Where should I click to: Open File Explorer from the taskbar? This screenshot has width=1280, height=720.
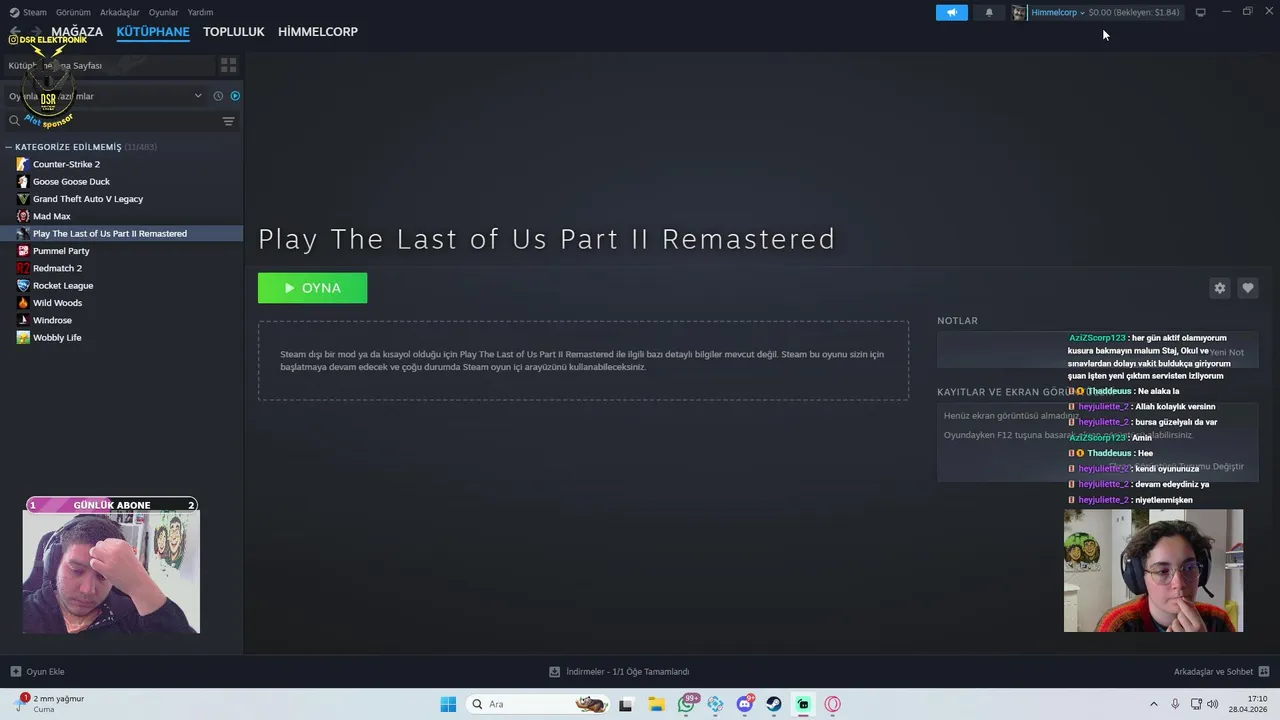coord(656,704)
